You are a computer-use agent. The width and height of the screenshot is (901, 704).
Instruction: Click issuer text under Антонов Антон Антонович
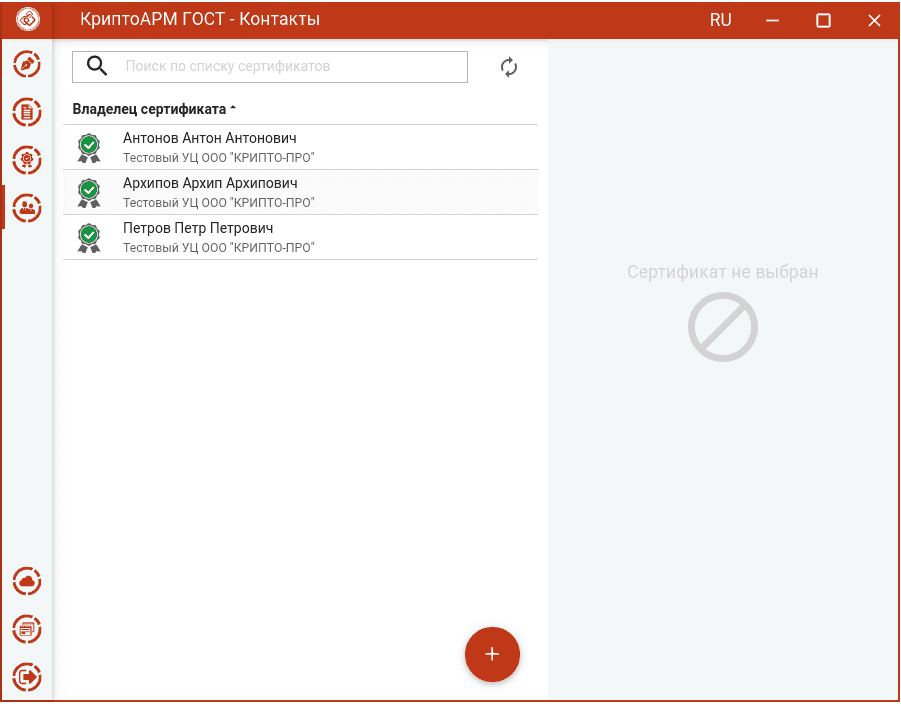[x=219, y=157]
